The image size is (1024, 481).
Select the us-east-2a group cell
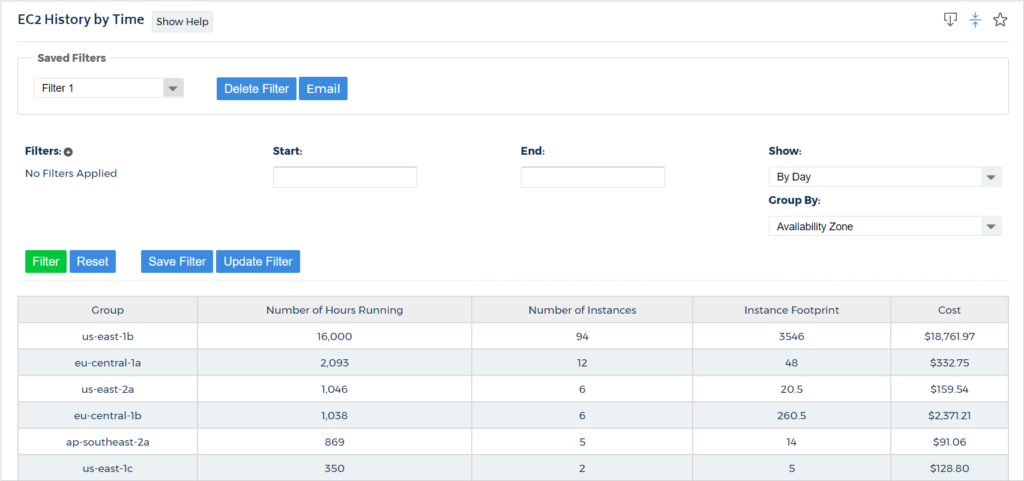point(108,390)
